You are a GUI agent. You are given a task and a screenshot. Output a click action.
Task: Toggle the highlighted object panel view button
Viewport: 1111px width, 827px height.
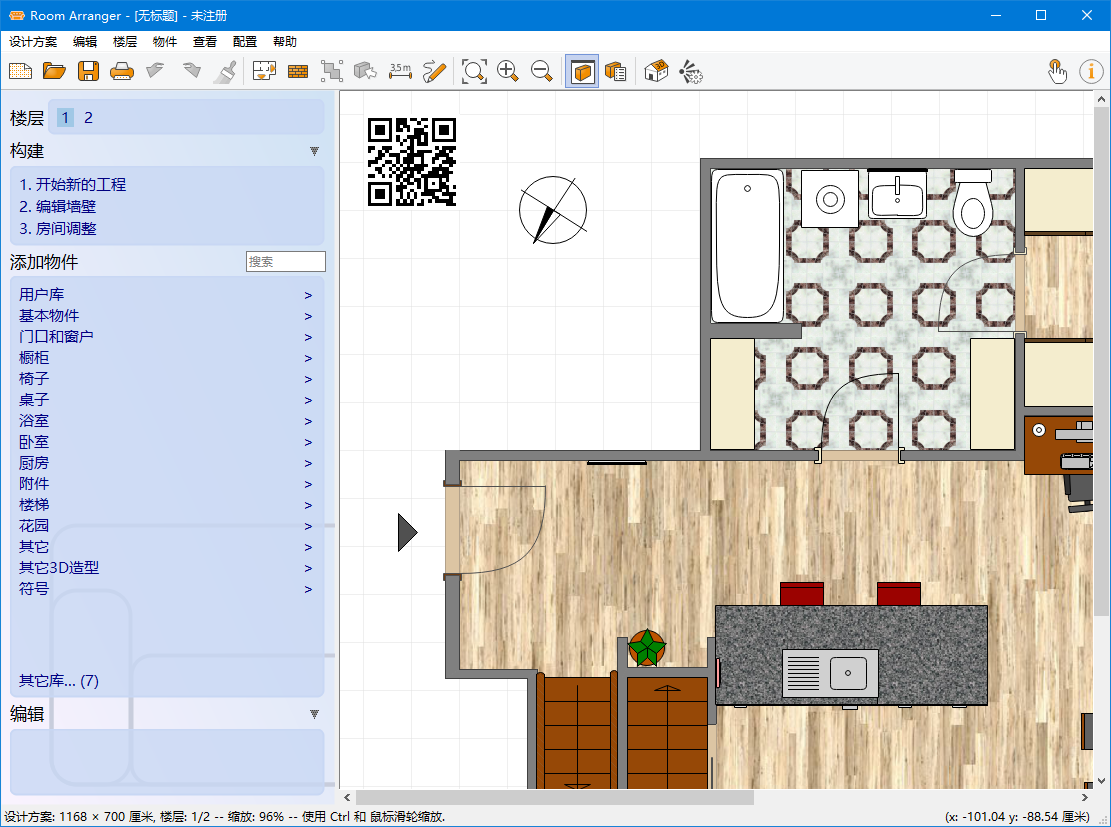(582, 71)
